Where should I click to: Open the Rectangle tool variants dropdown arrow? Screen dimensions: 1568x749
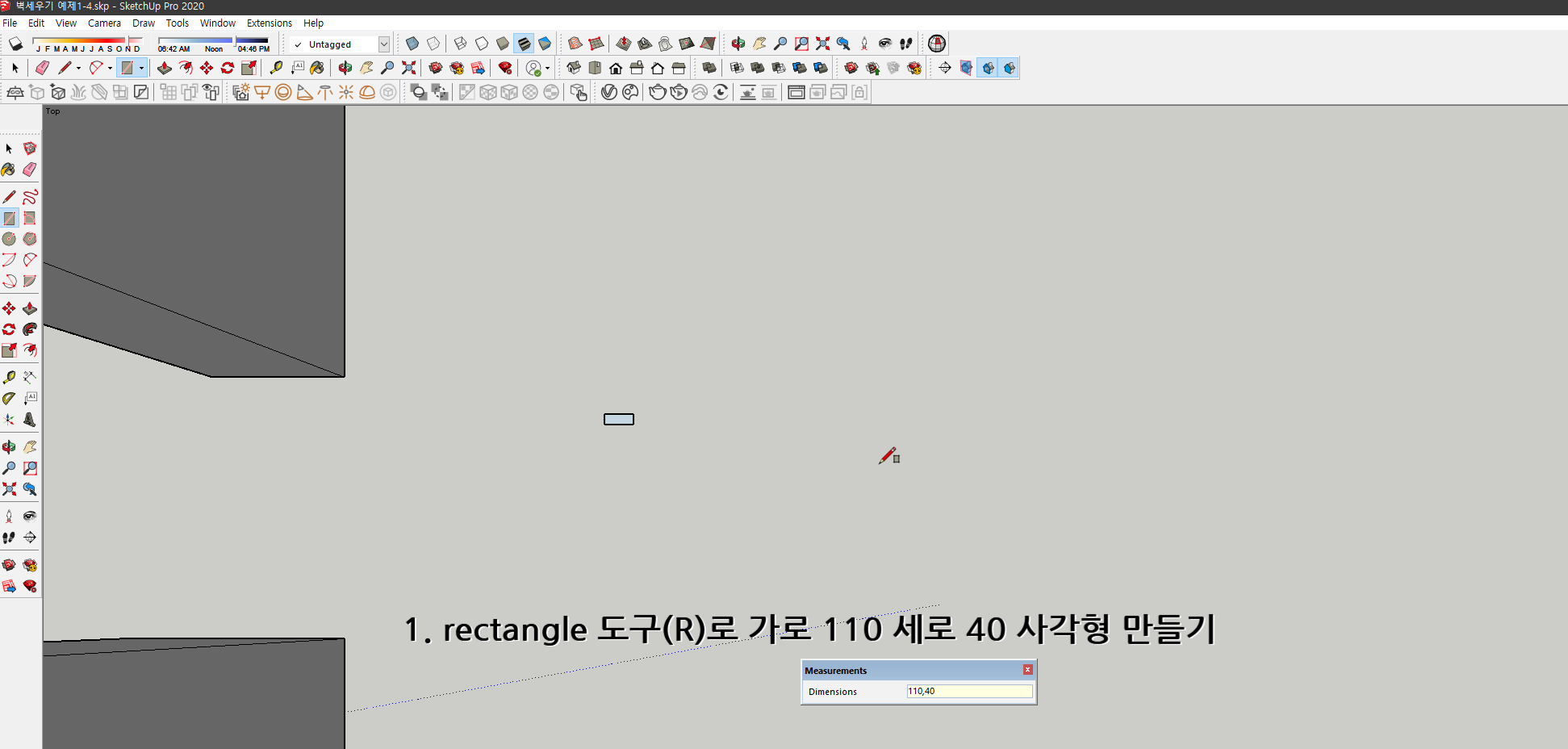coord(141,68)
